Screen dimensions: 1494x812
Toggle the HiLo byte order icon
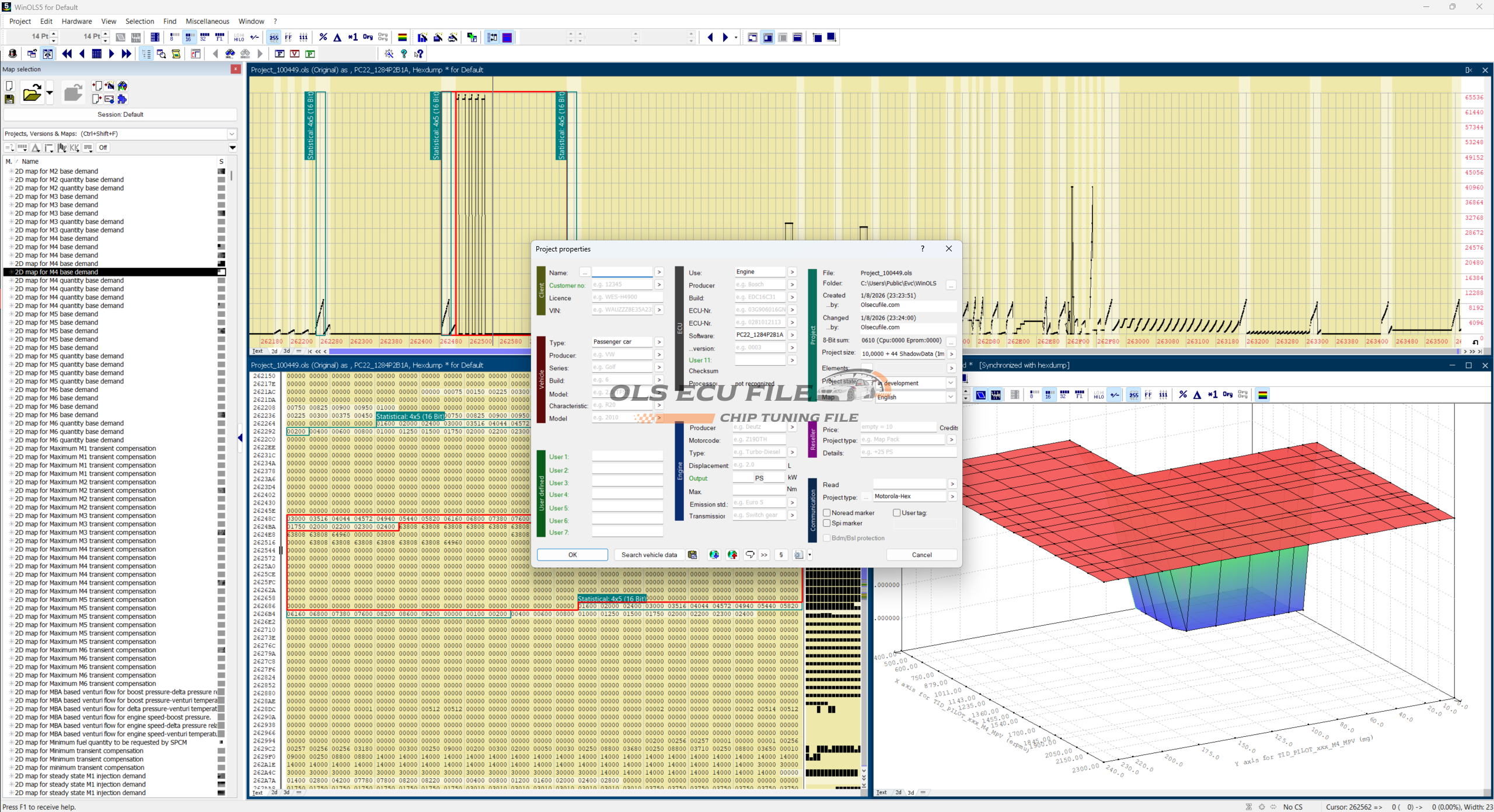[239, 37]
